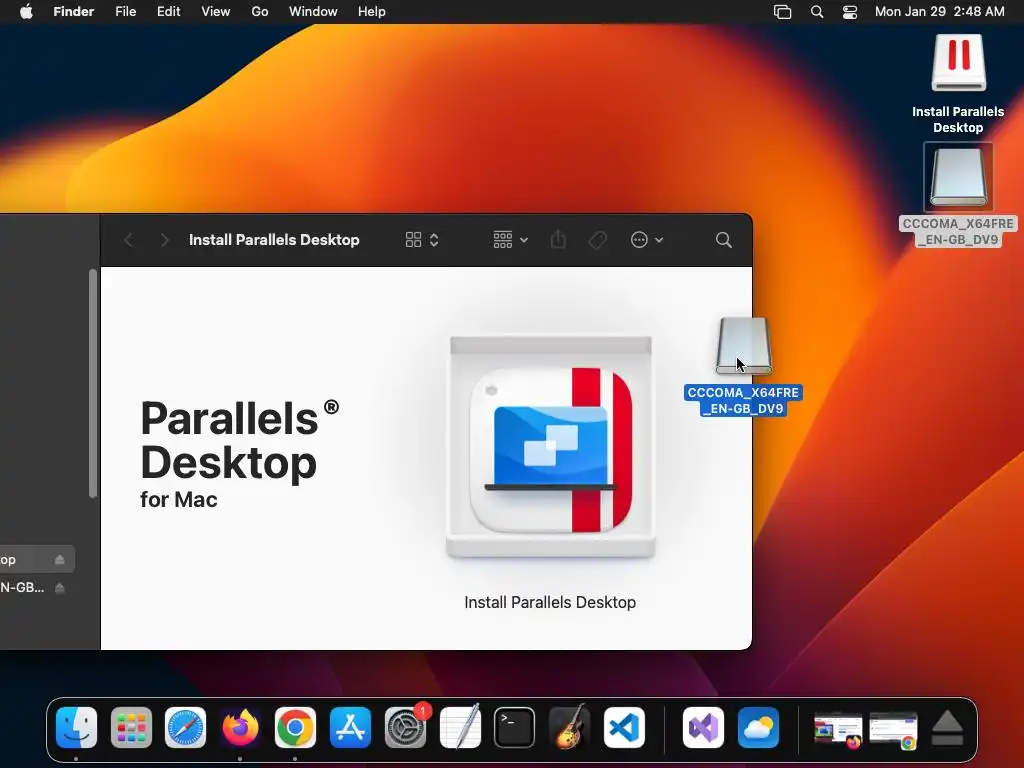Screen dimensions: 1024x768
Task: Click the Stage Manager icon in menu bar
Action: 782,12
